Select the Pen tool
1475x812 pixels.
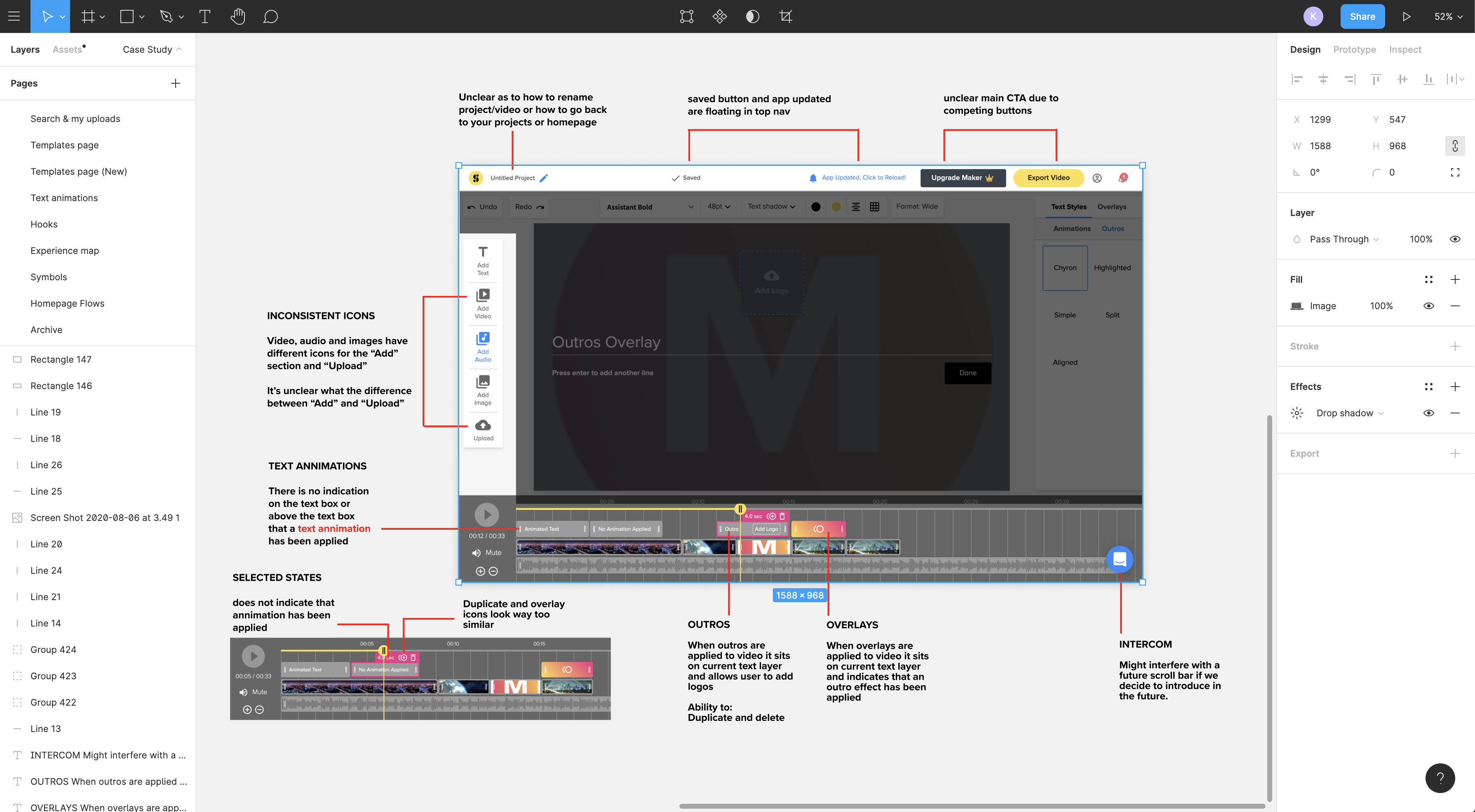point(166,16)
